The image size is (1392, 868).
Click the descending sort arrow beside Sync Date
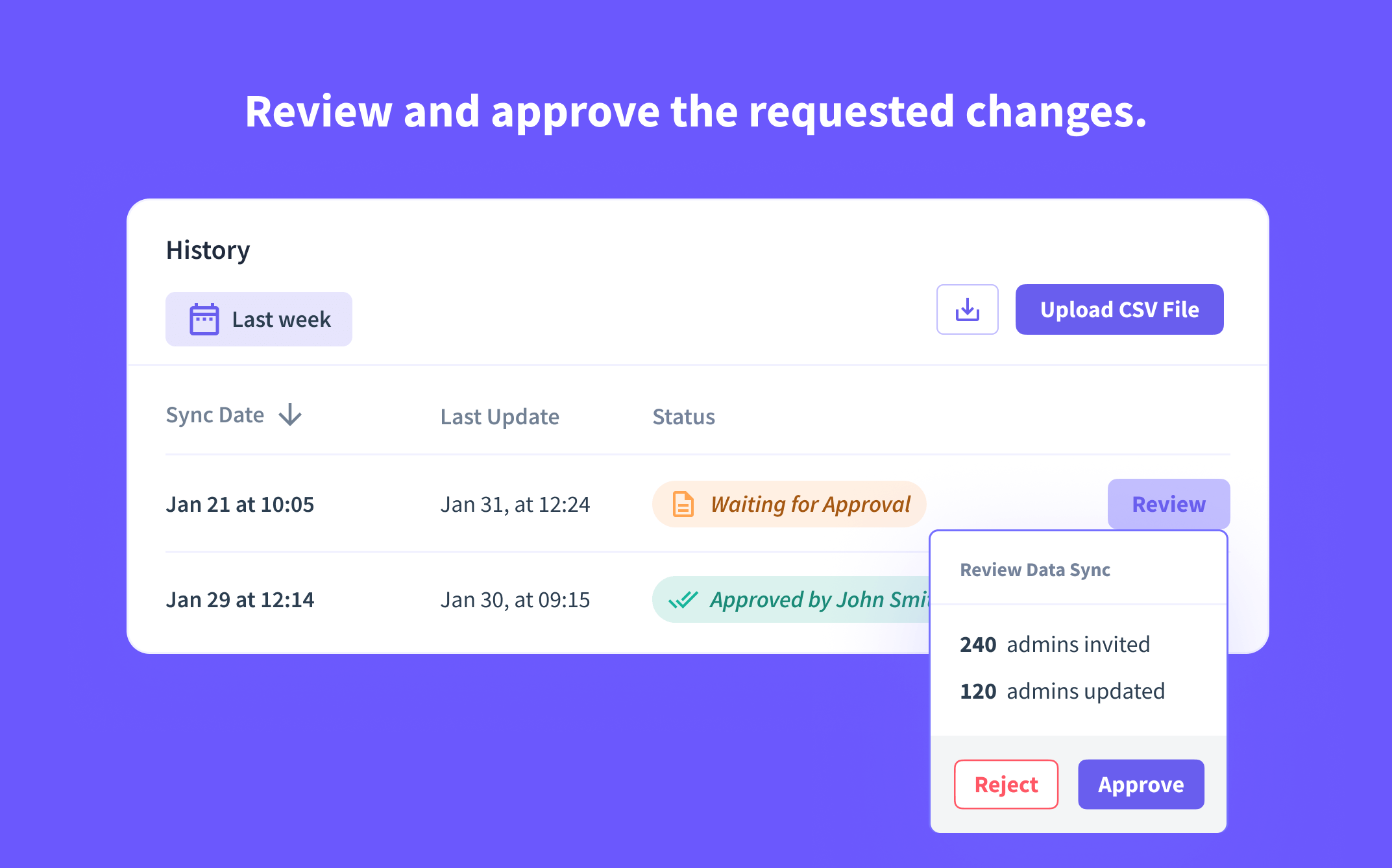point(290,415)
